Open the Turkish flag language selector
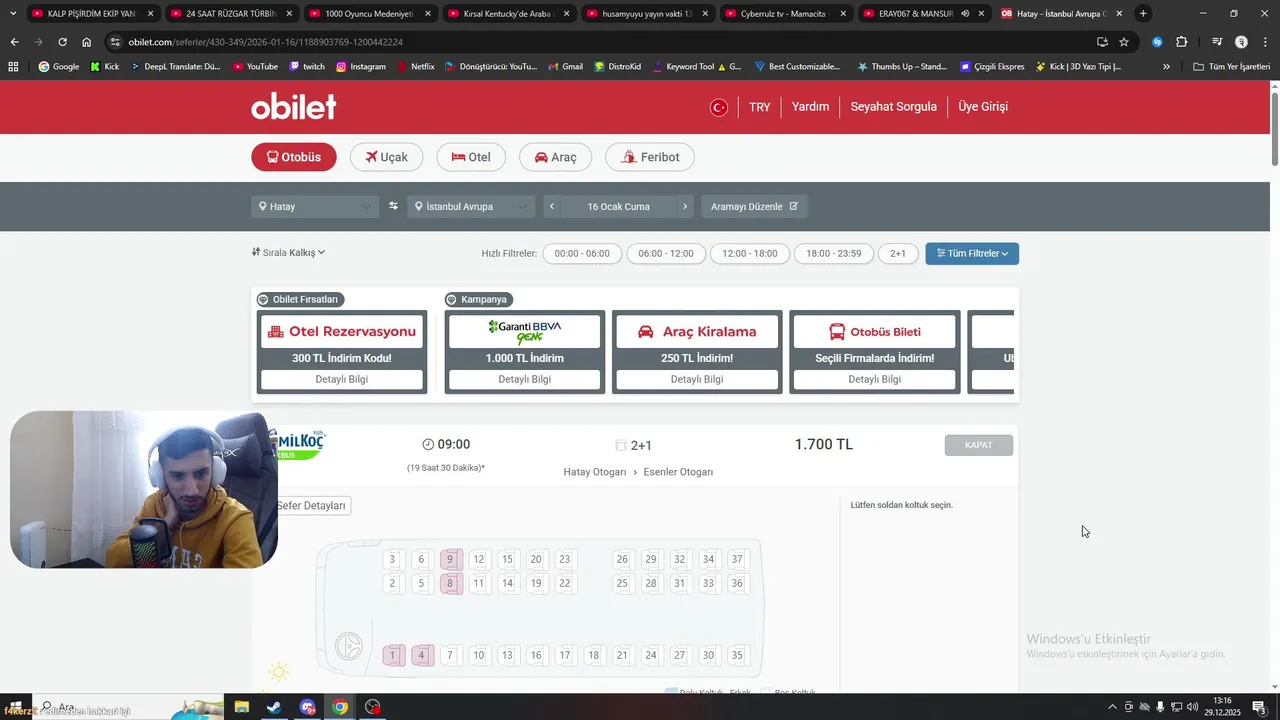1280x720 pixels. pos(718,107)
